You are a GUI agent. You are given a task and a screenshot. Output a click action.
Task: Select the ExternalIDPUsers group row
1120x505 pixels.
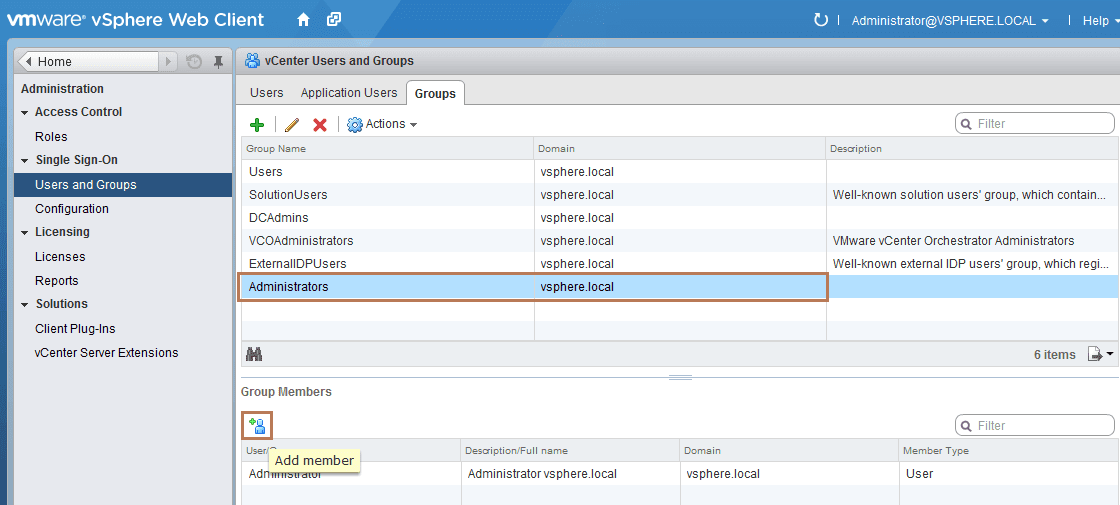click(x=680, y=264)
